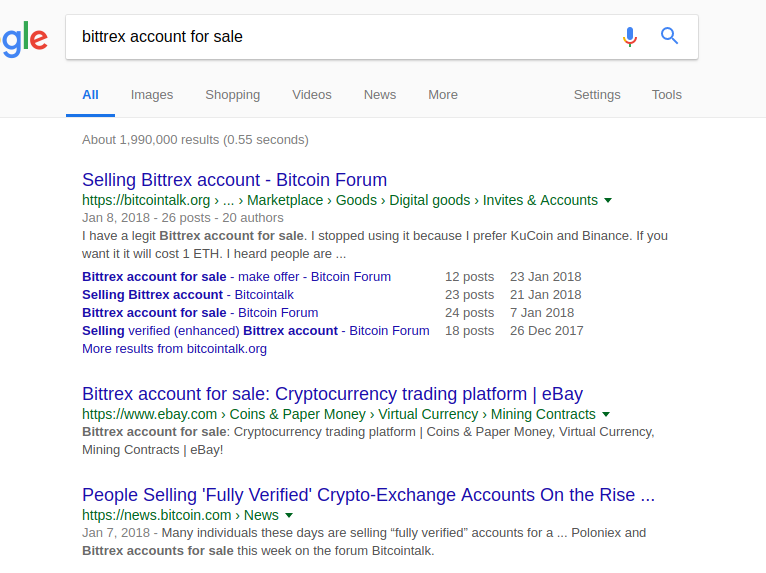Screen dimensions: 766x573
Task: Open the More menu
Action: click(x=443, y=95)
